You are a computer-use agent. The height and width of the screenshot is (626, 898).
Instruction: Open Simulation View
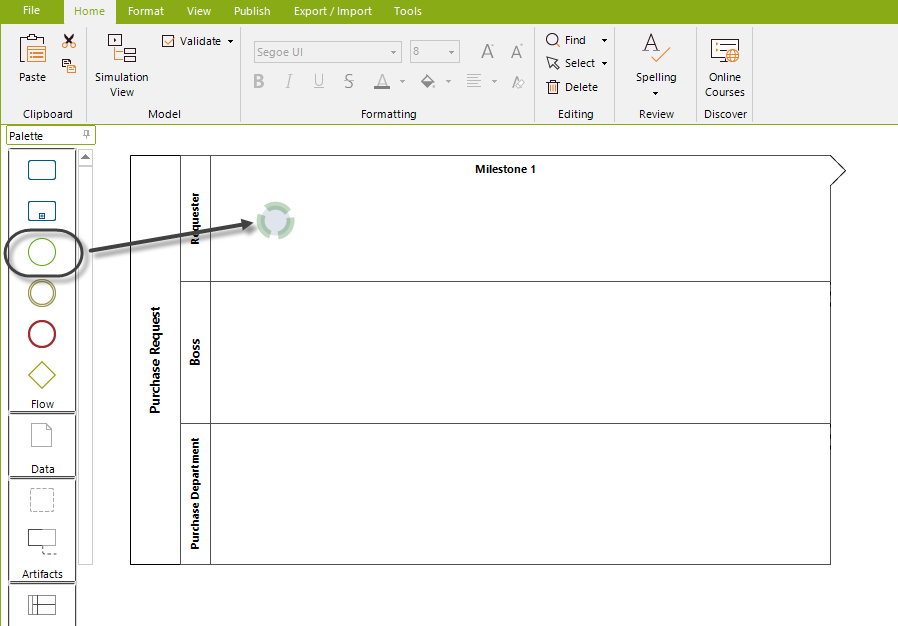(121, 65)
